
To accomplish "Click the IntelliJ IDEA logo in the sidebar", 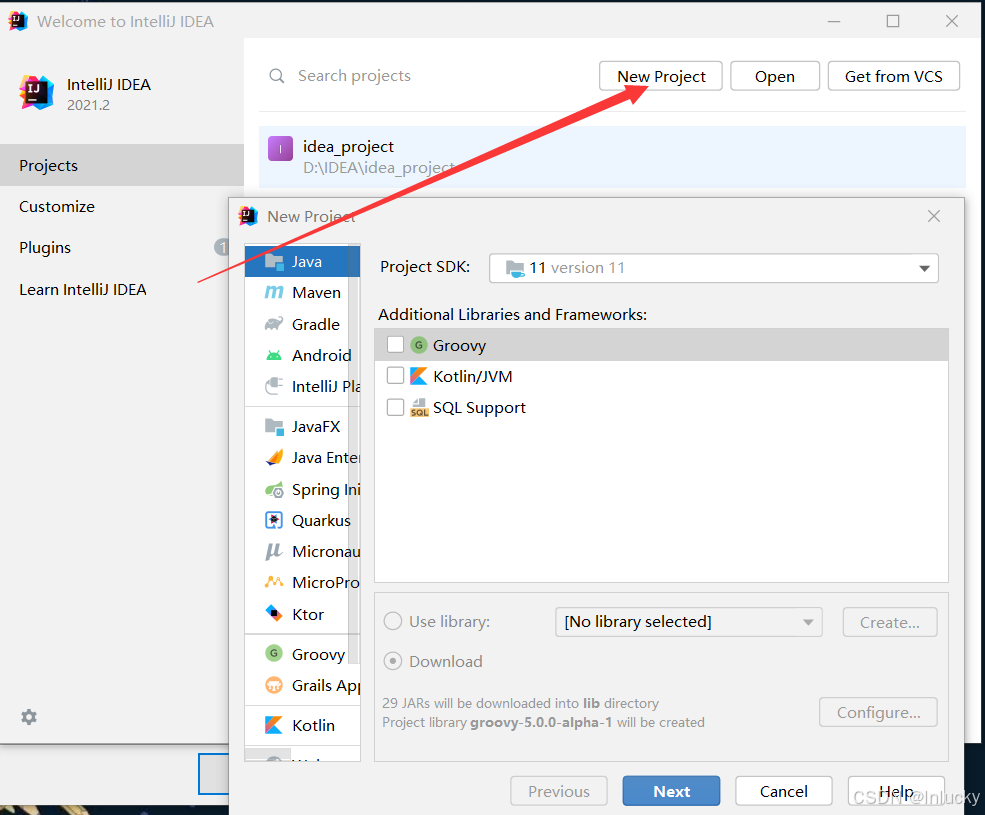I will [36, 92].
